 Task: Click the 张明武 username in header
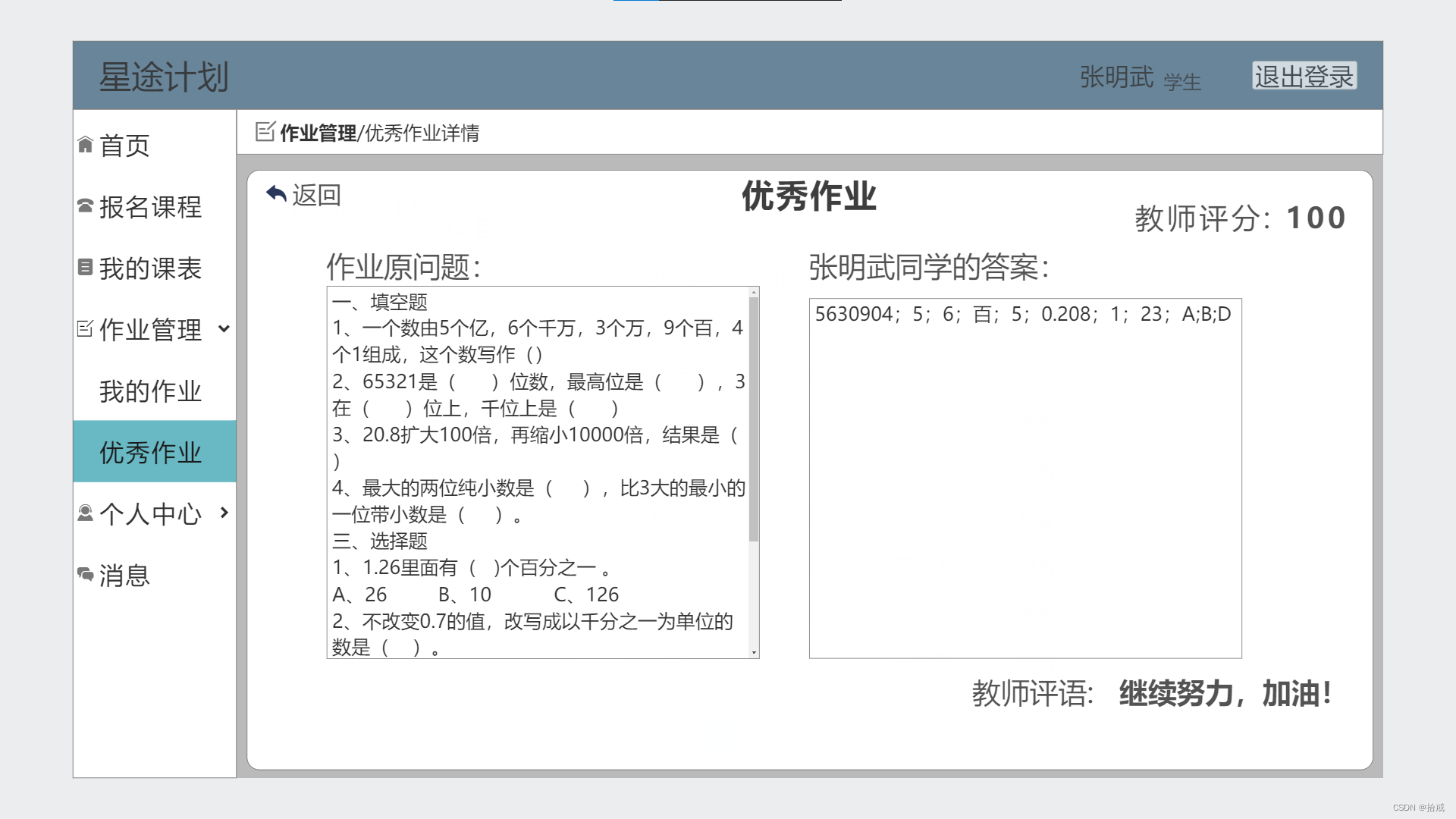[1116, 77]
